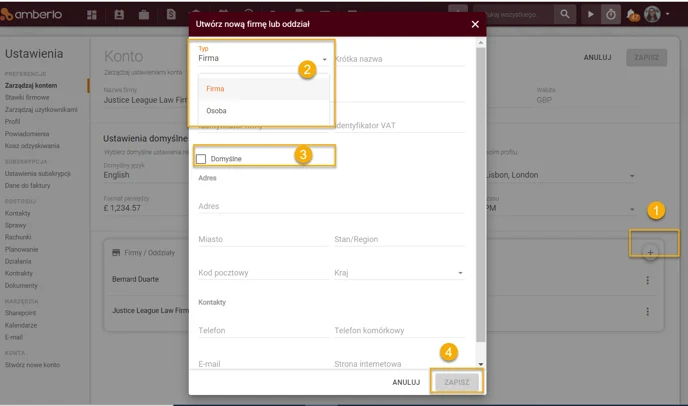Click the dialog scrollbar thumb

[480, 194]
